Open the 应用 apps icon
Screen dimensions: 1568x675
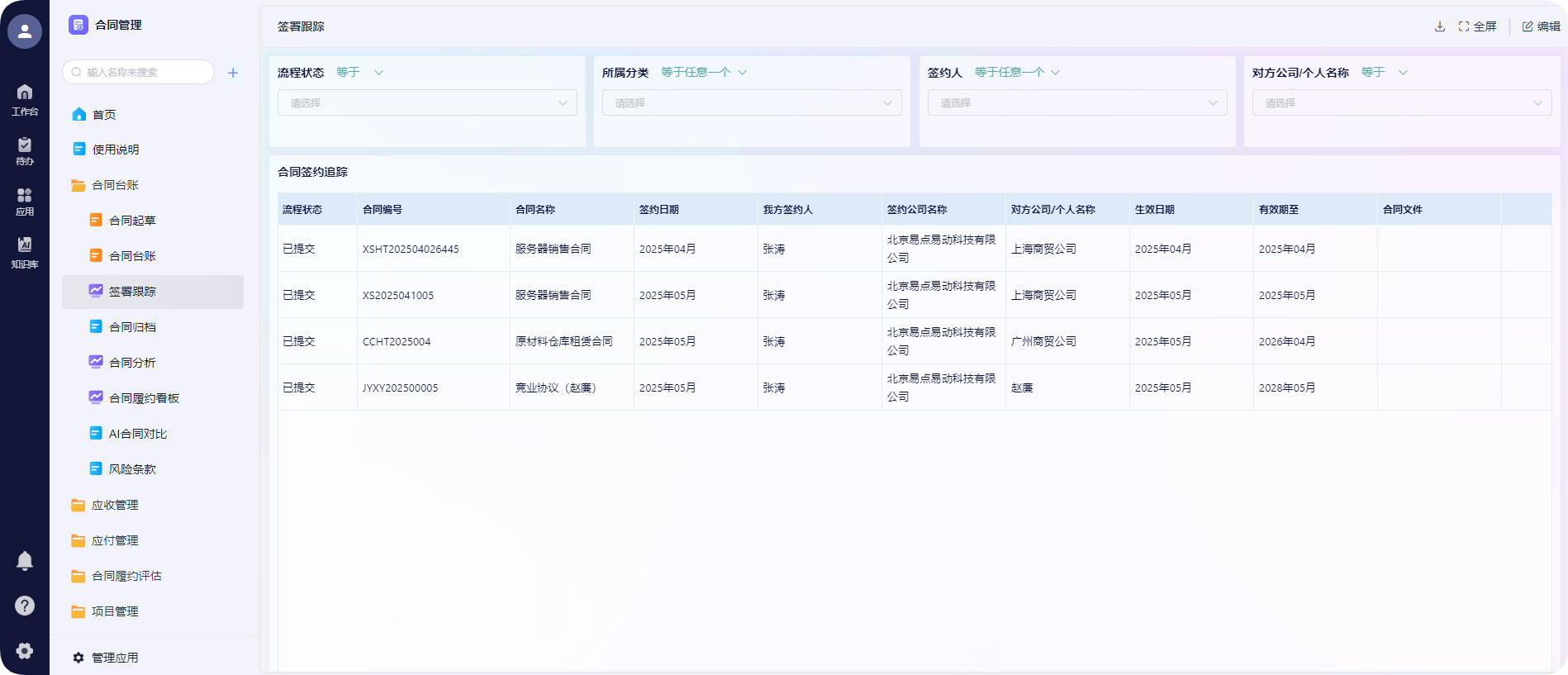[x=25, y=201]
